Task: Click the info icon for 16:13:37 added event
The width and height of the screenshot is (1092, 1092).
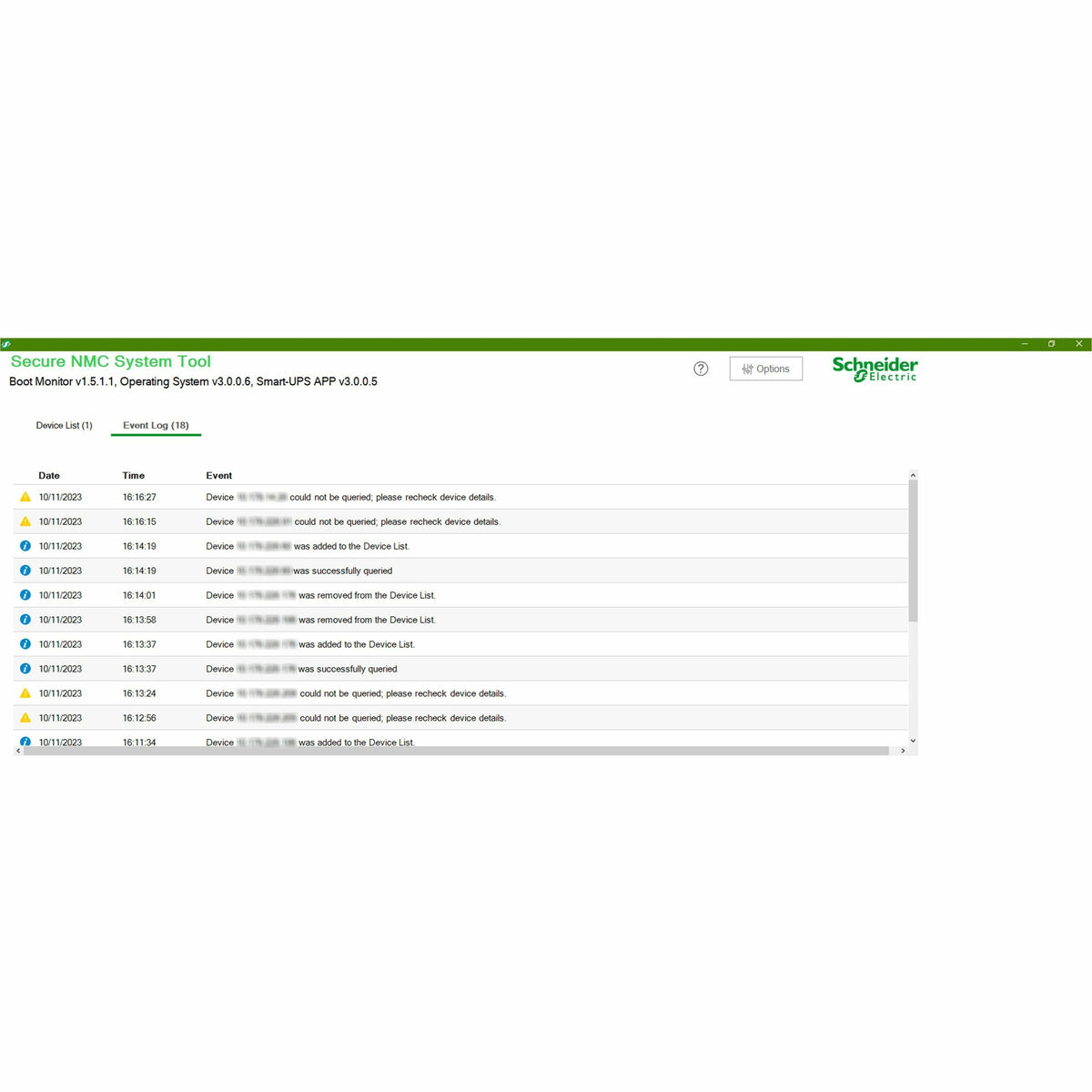Action: pyautogui.click(x=25, y=644)
